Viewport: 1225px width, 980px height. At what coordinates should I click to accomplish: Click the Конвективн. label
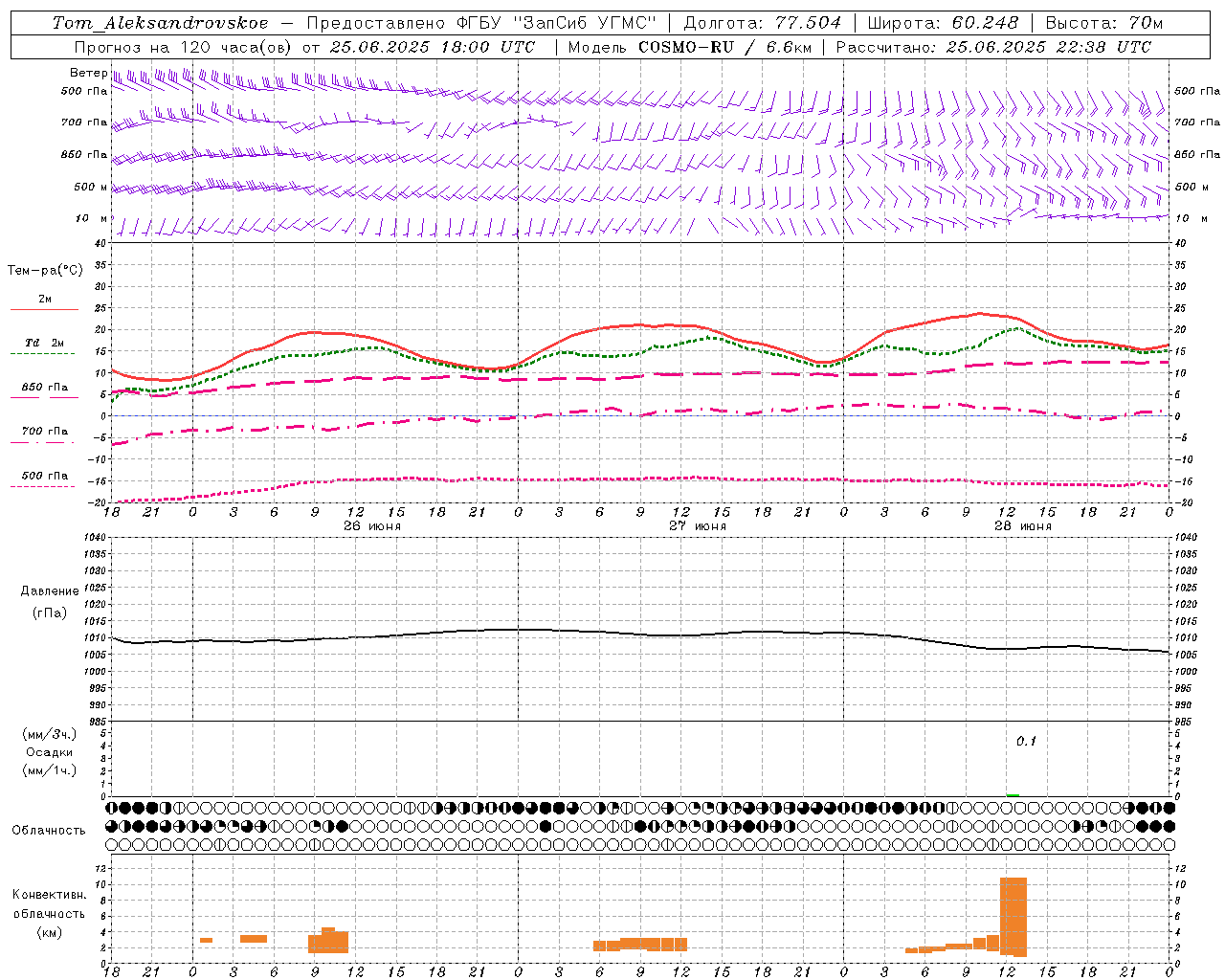pos(49,895)
